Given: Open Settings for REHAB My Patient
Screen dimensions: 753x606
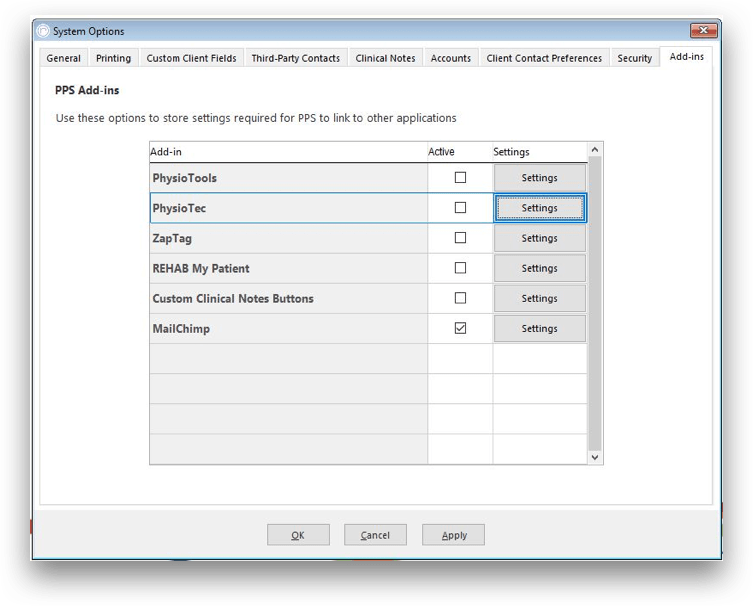Looking at the screenshot, I should [539, 268].
